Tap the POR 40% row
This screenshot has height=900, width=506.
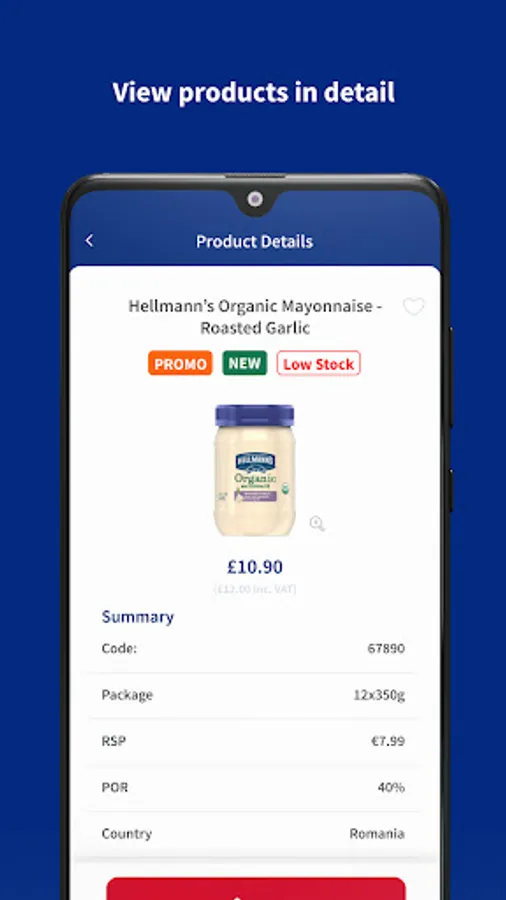[x=253, y=788]
